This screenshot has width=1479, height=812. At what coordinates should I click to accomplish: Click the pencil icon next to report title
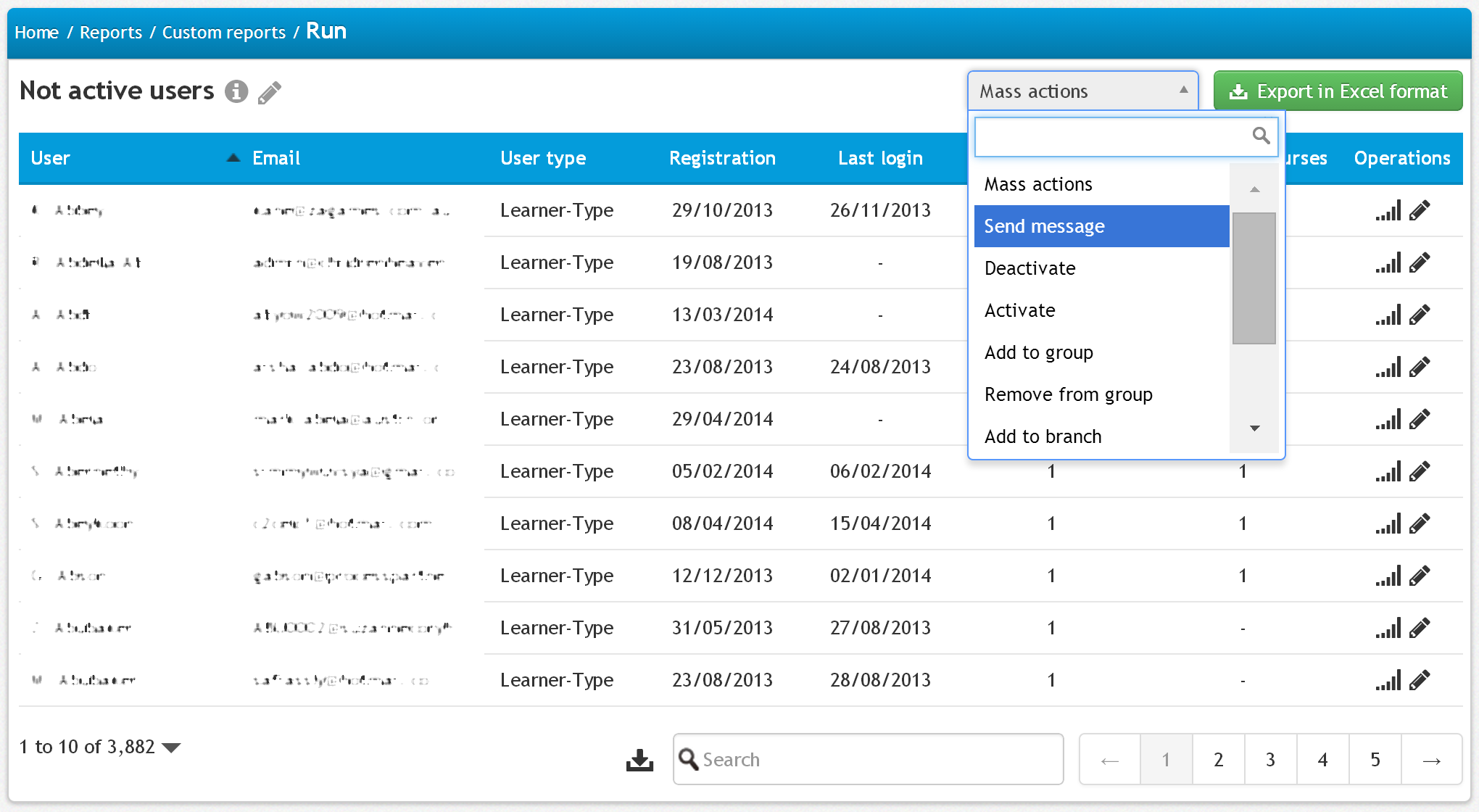pos(269,93)
